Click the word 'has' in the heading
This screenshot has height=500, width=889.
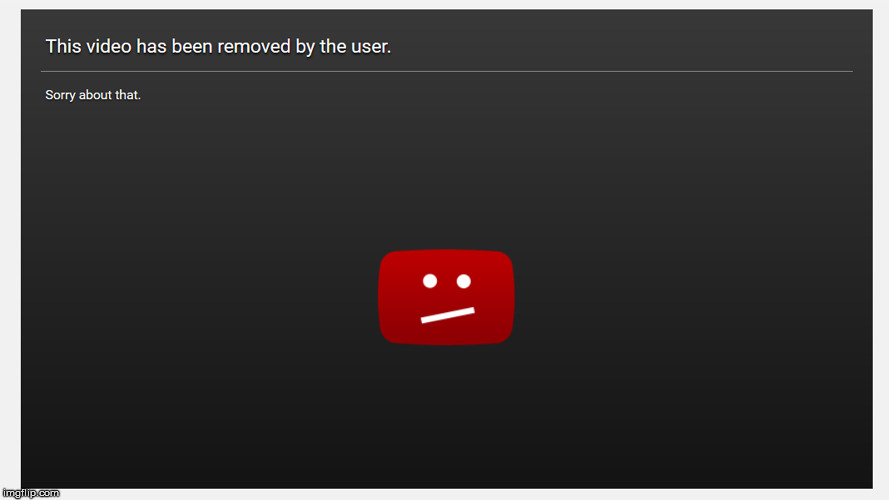click(x=151, y=46)
